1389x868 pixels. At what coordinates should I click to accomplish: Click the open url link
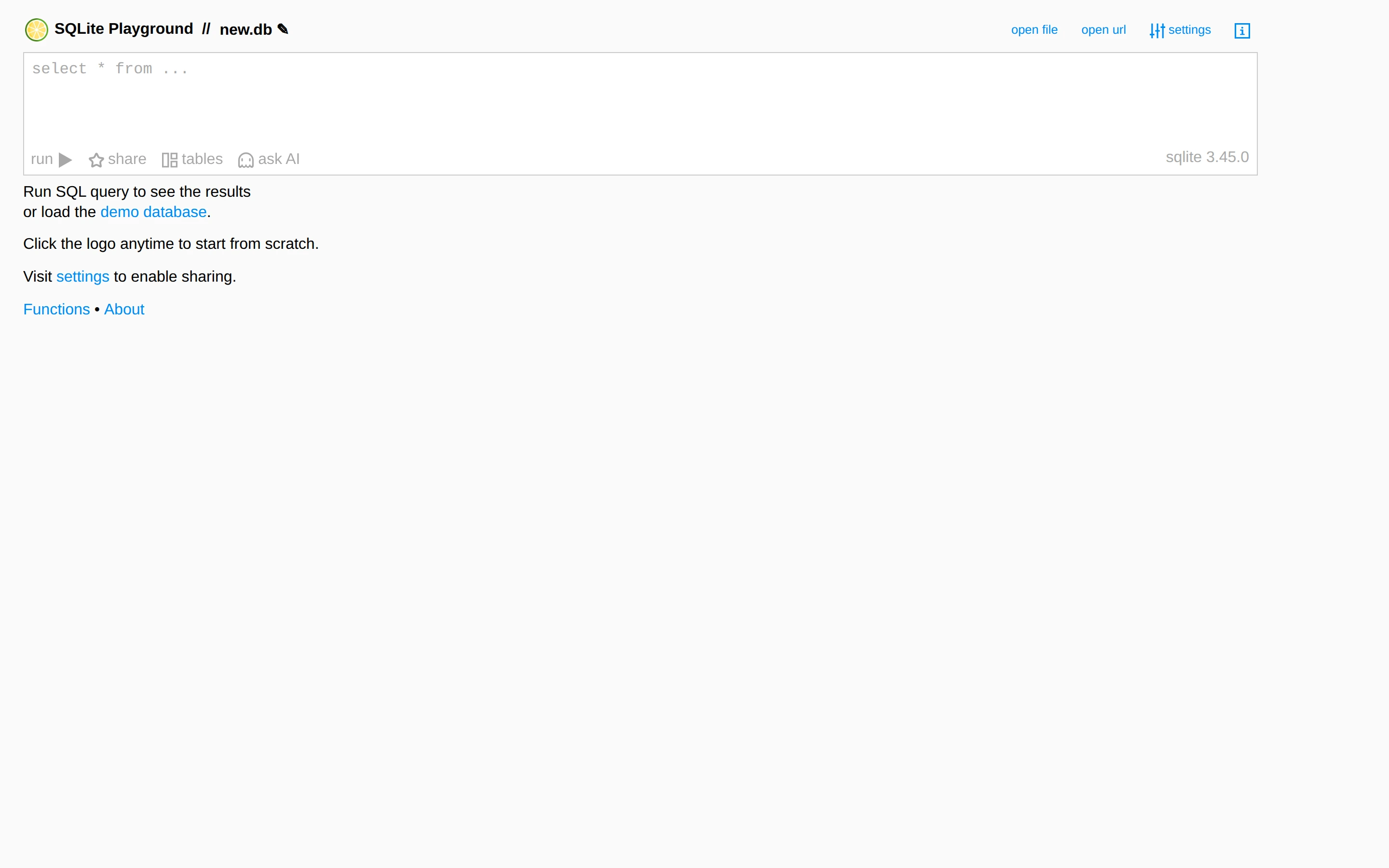pyautogui.click(x=1103, y=30)
